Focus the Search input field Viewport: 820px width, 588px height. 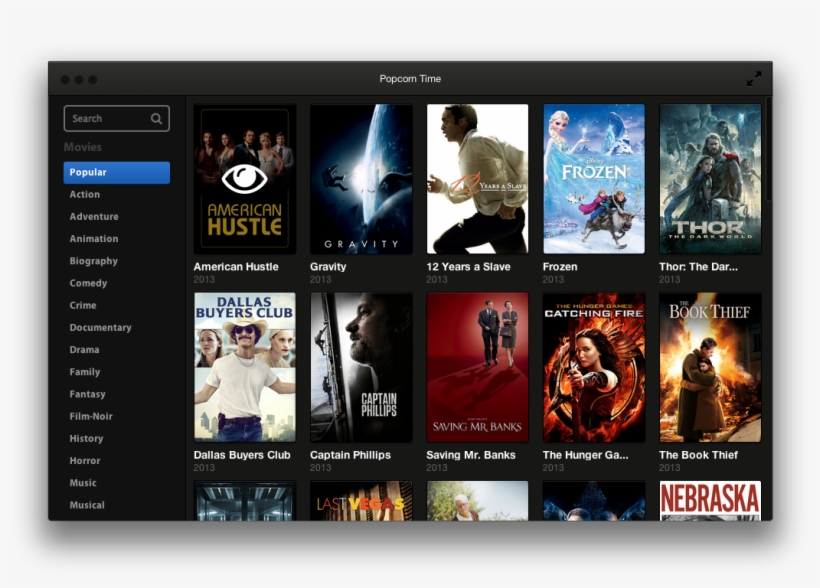coord(117,118)
